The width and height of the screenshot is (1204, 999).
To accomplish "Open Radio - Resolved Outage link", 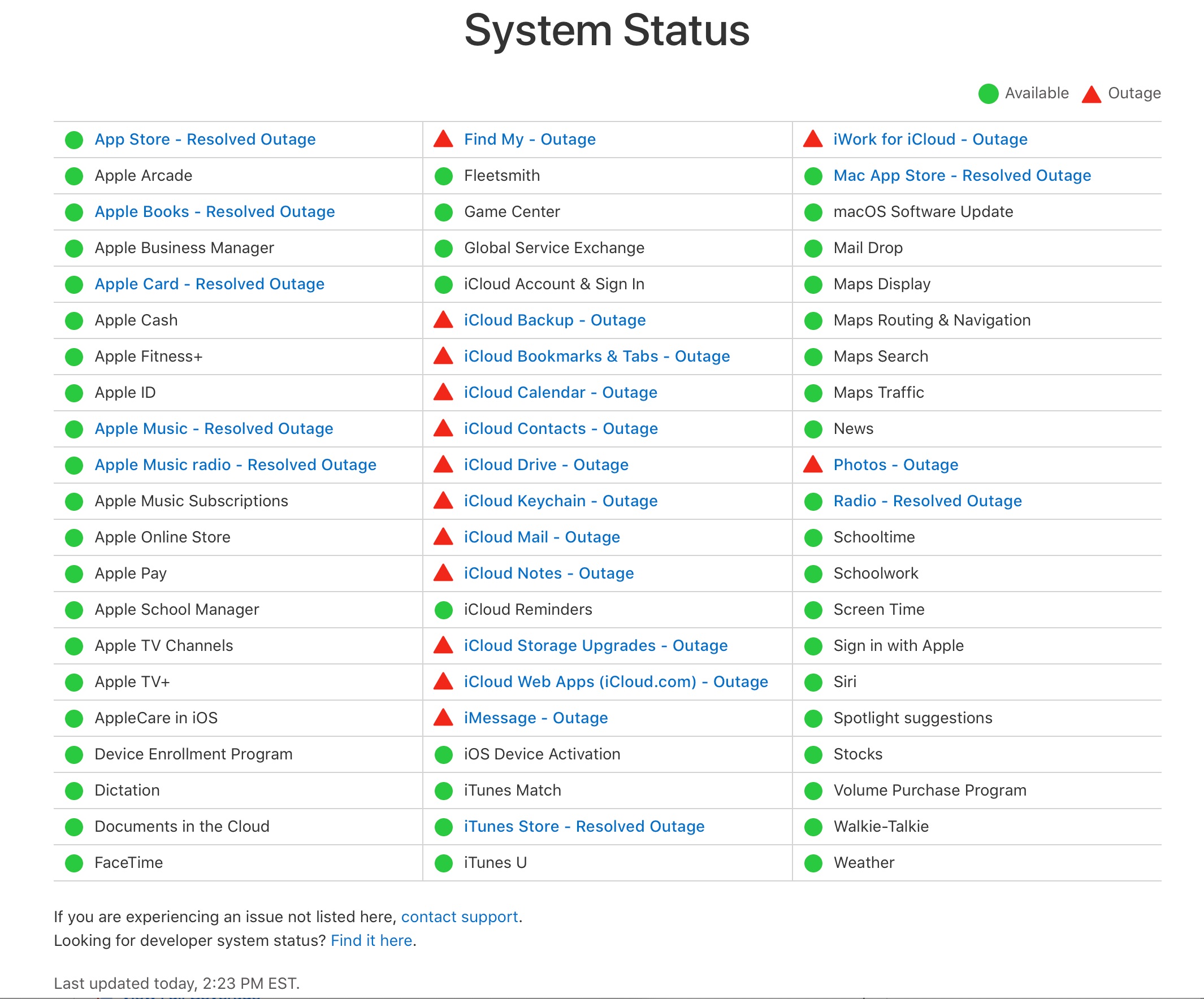I will [928, 501].
